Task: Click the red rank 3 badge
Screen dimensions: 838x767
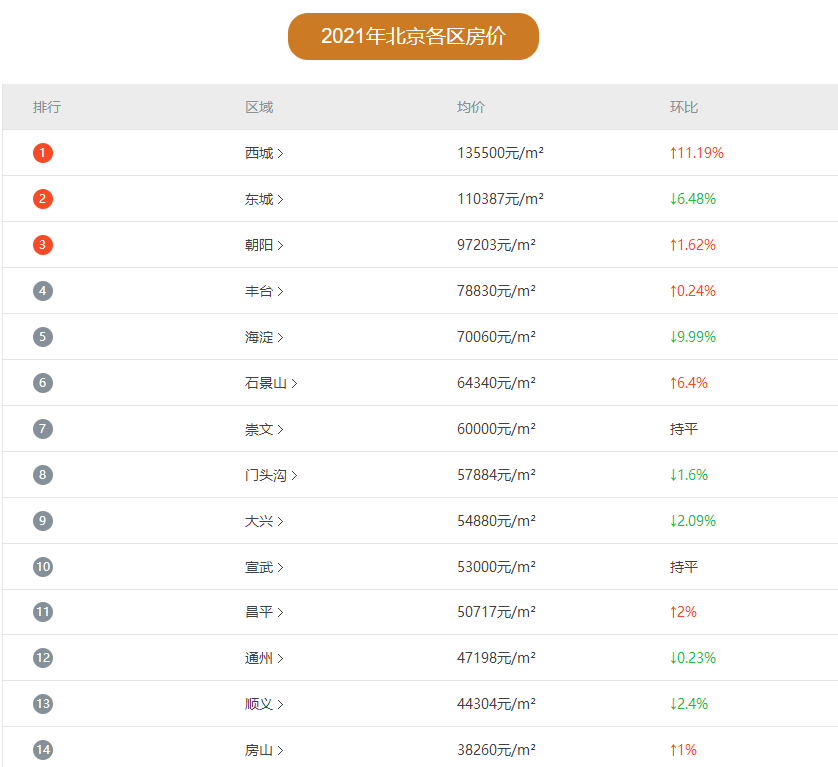Action: tap(42, 245)
